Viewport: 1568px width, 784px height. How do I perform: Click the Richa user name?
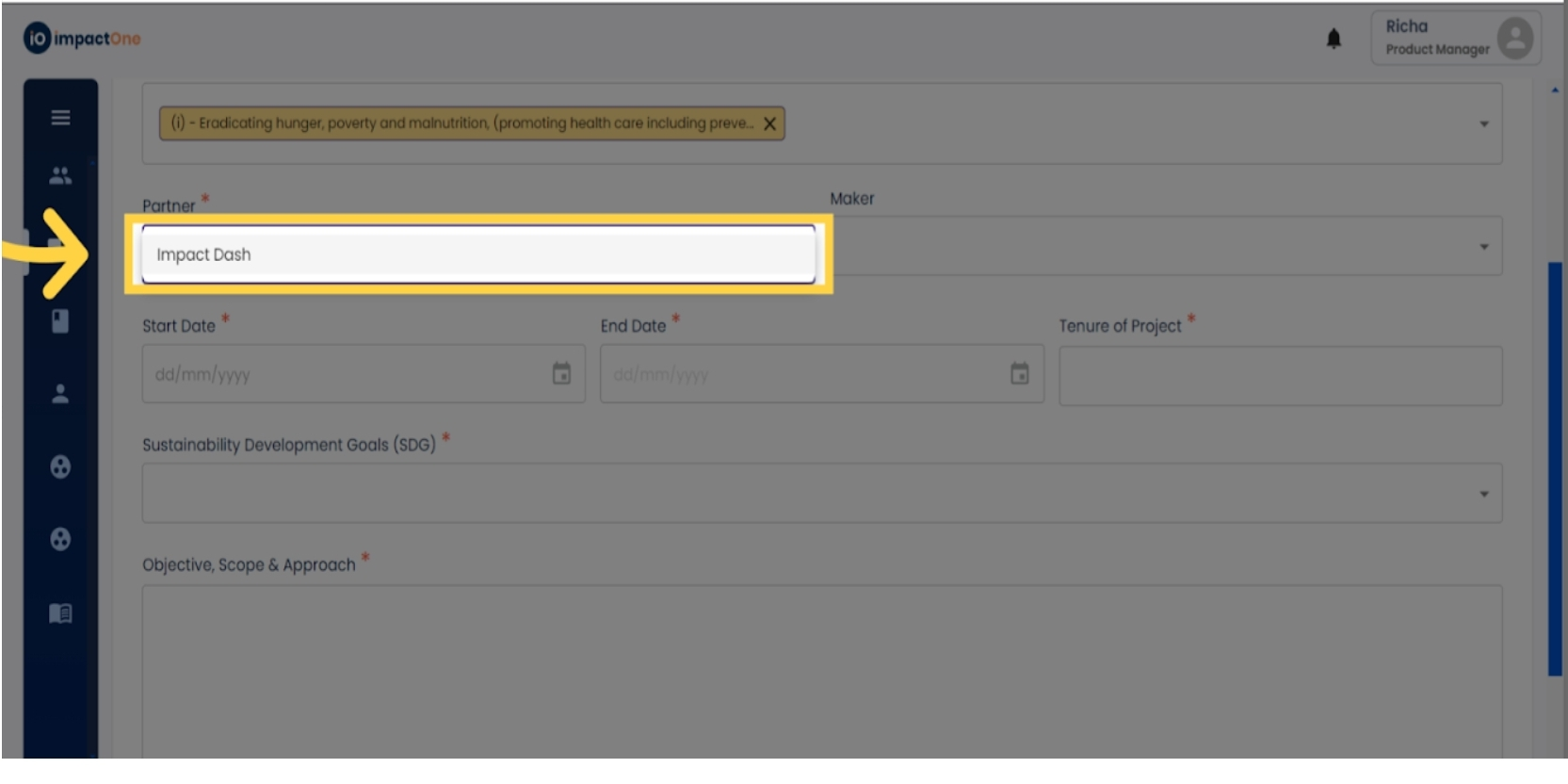coord(1406,26)
